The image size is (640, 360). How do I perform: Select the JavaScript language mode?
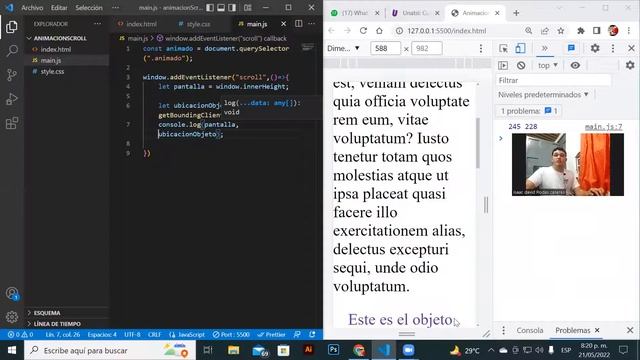(x=187, y=334)
